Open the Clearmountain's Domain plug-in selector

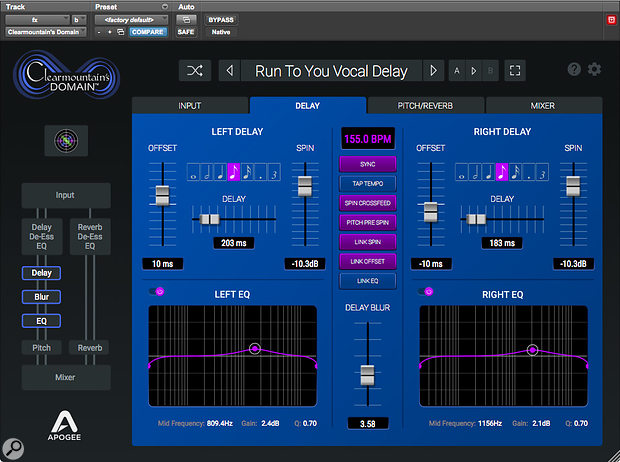(46, 32)
